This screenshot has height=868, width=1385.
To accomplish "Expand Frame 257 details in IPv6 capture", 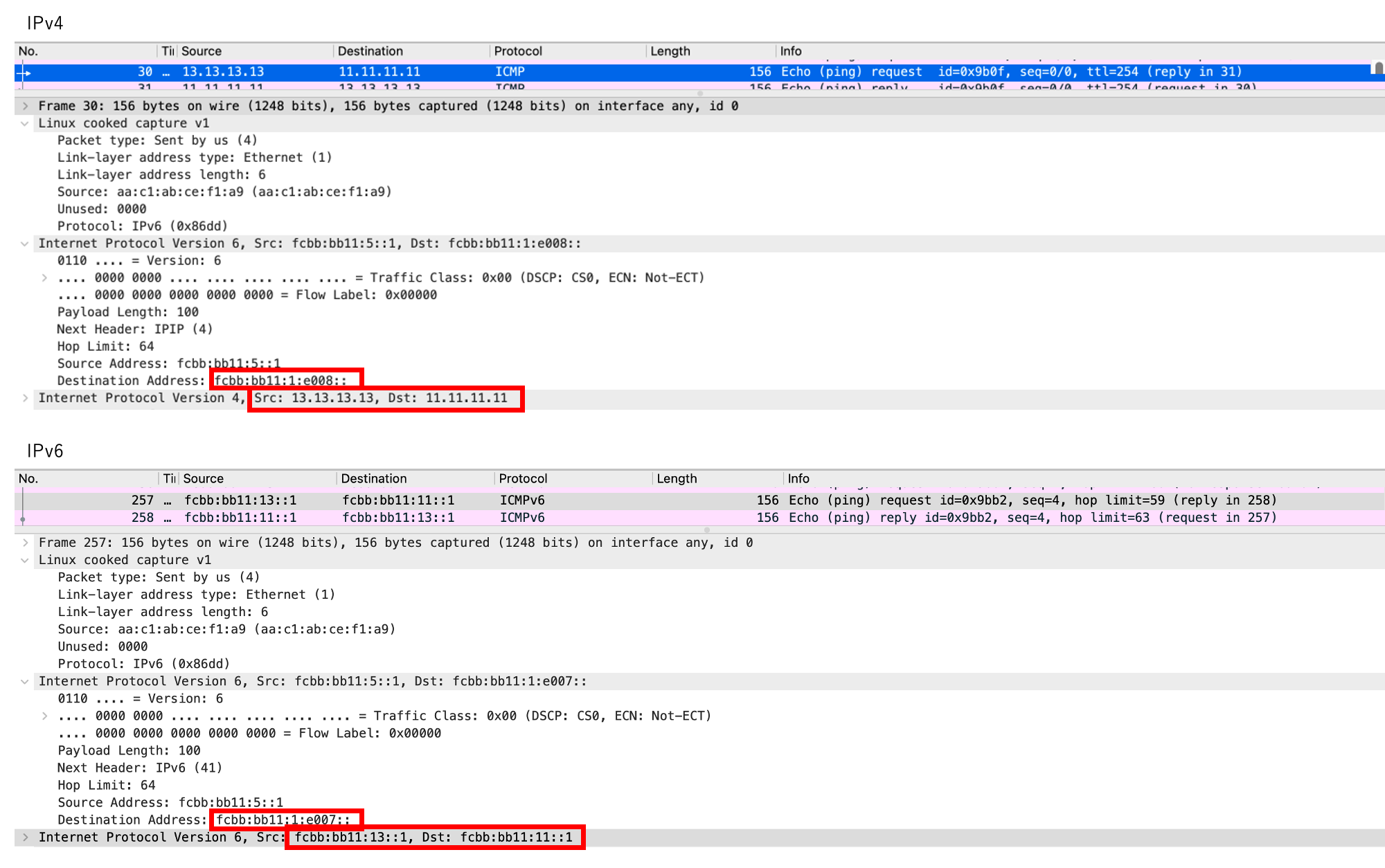I will point(25,543).
